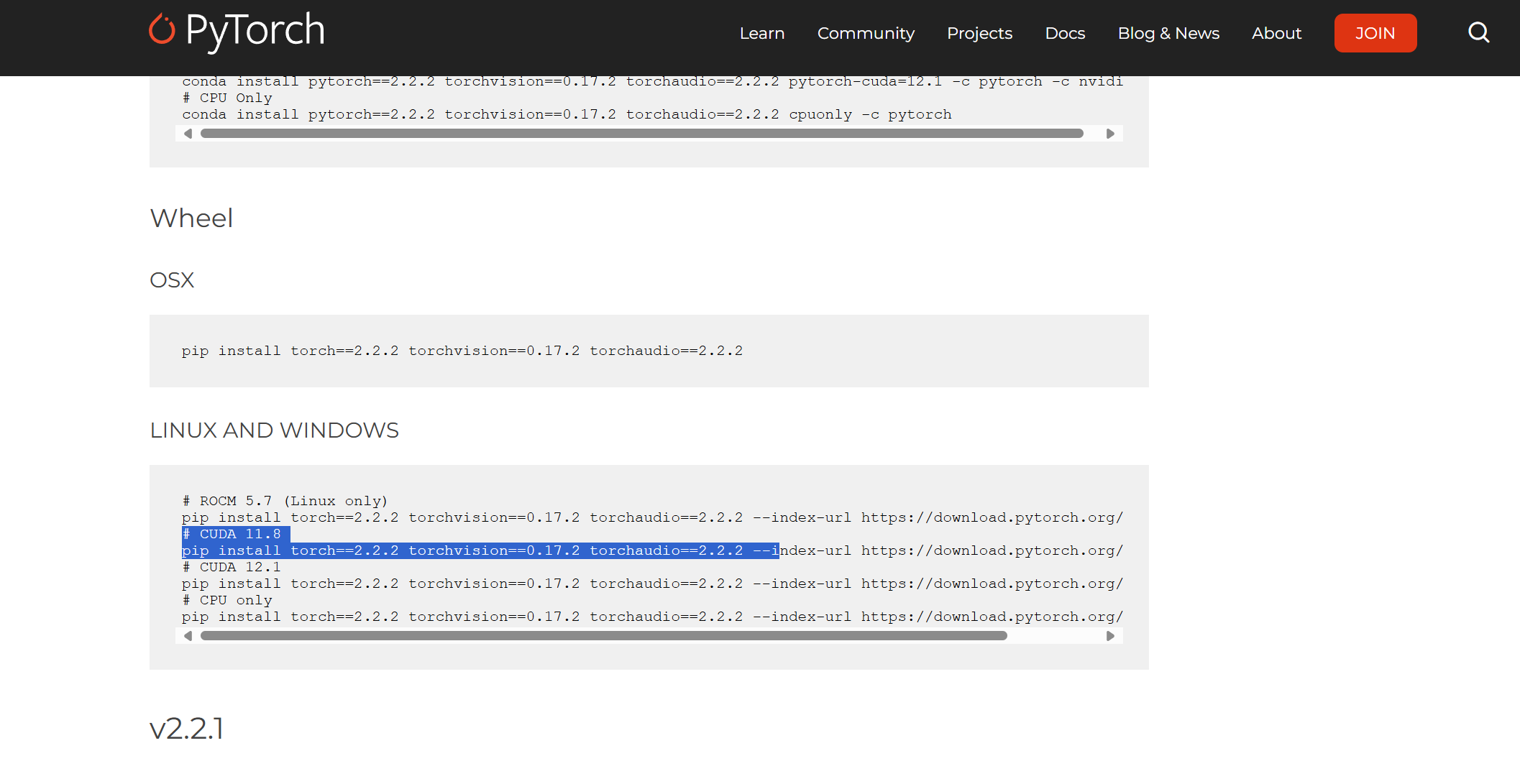Expand the Docs dropdown

pos(1065,33)
